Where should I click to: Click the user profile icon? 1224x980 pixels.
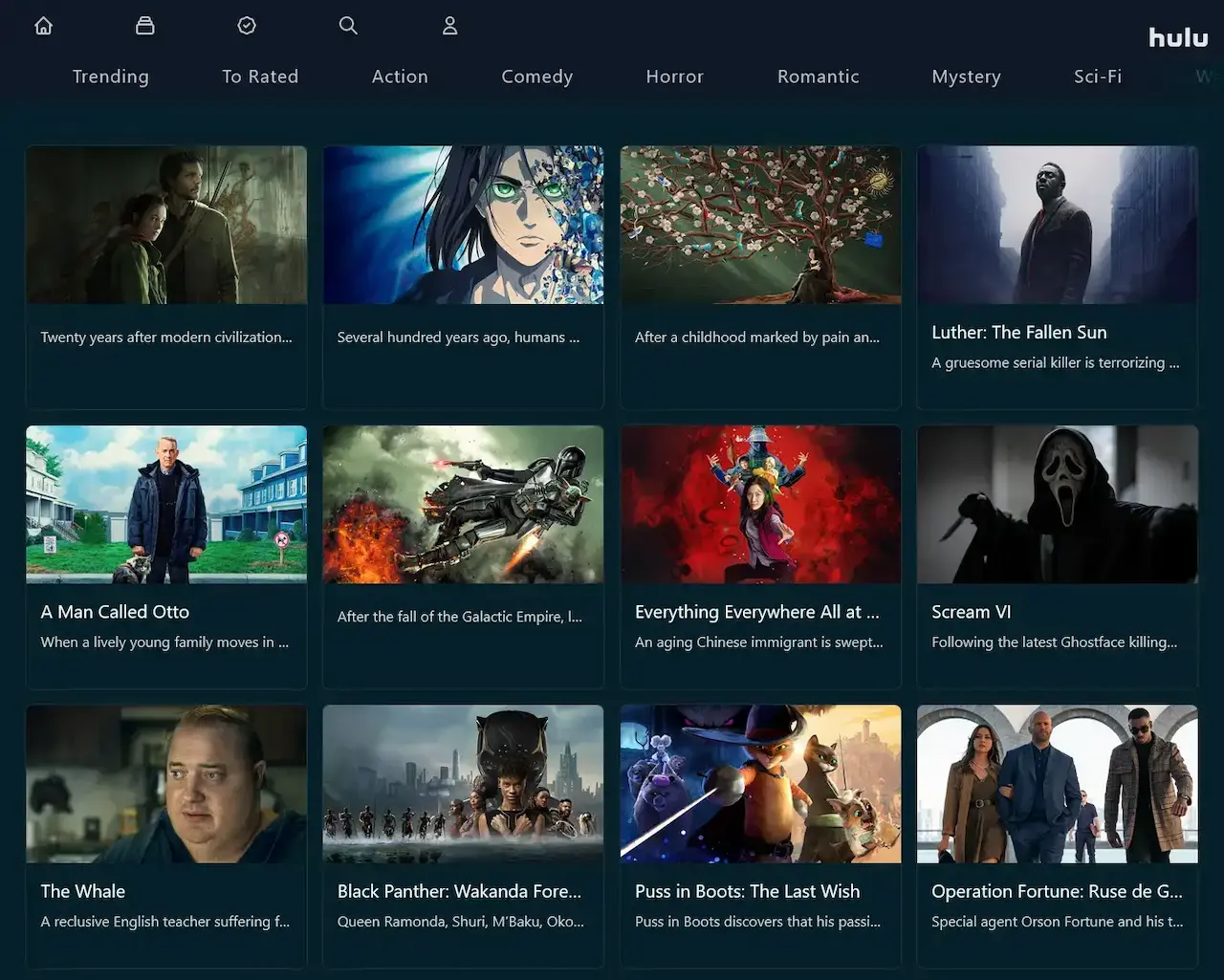449,26
